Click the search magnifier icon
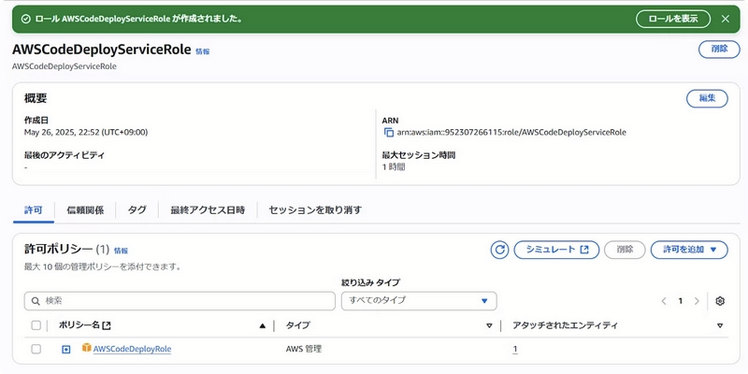The width and height of the screenshot is (748, 374). click(x=35, y=301)
